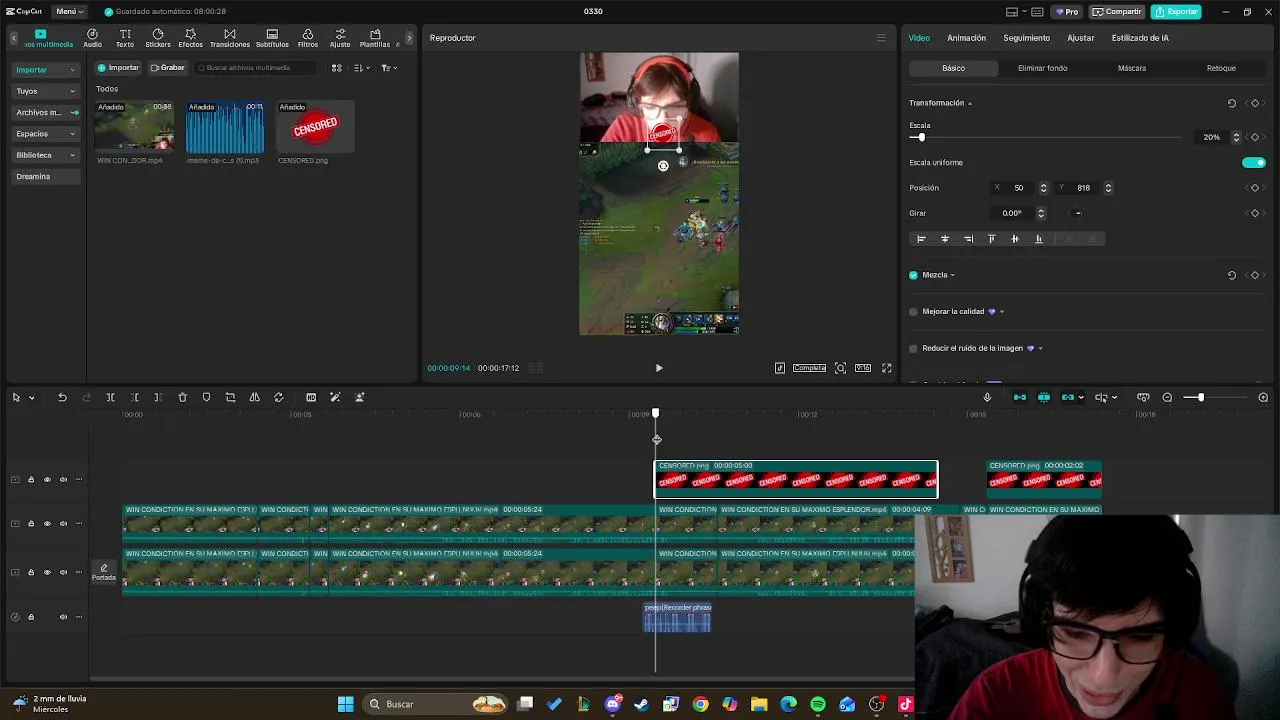
Task: Click the mirror flip icon in timeline toolbar
Action: (254, 397)
